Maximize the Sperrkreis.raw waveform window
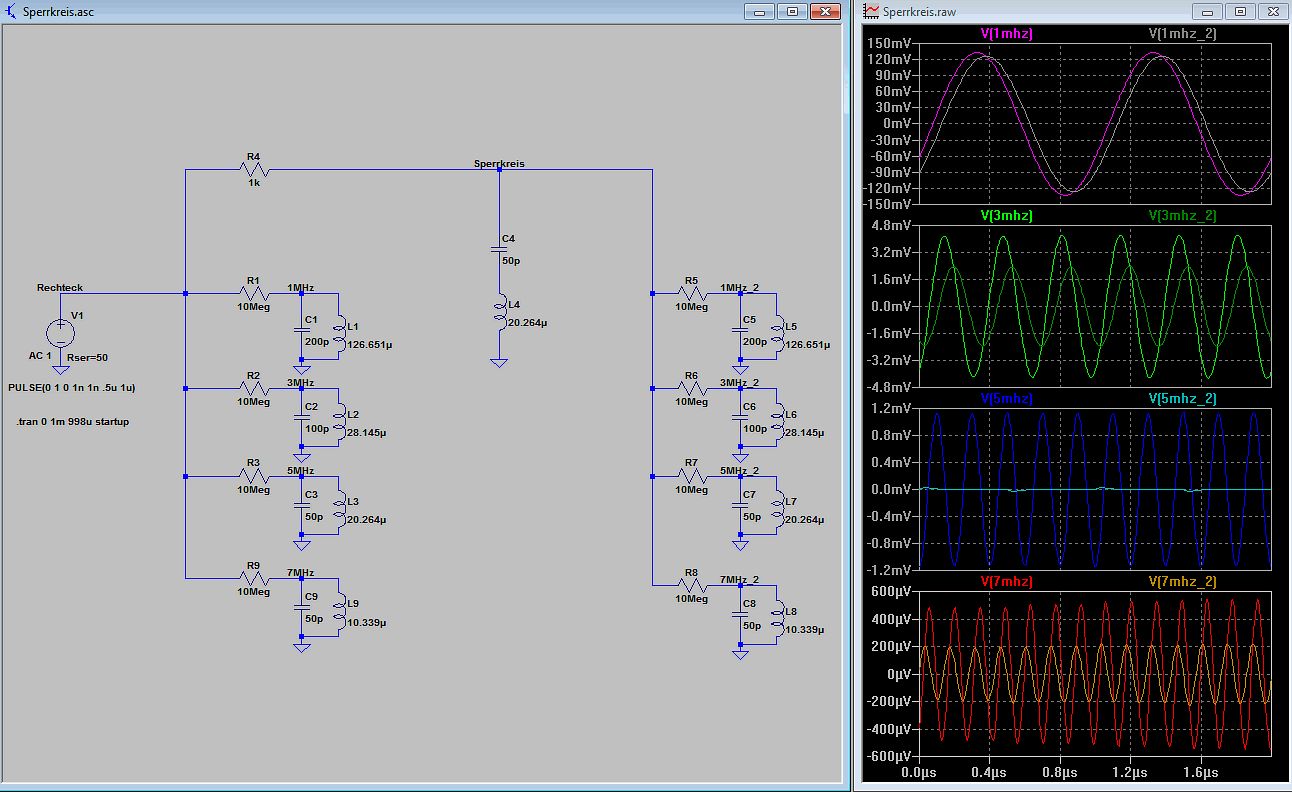 coord(1240,11)
